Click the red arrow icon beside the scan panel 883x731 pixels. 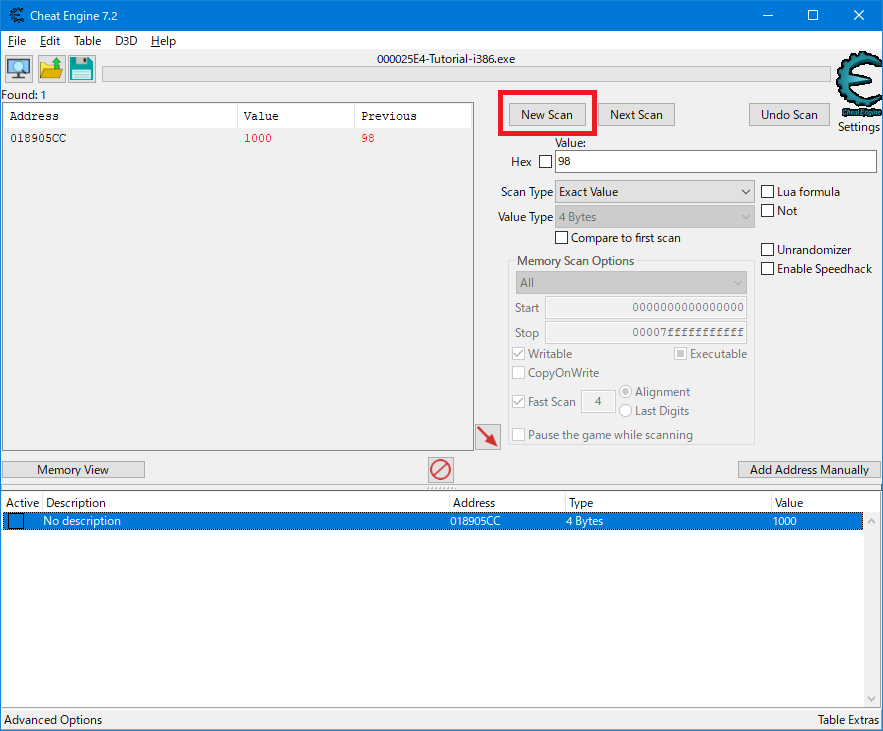(x=488, y=437)
